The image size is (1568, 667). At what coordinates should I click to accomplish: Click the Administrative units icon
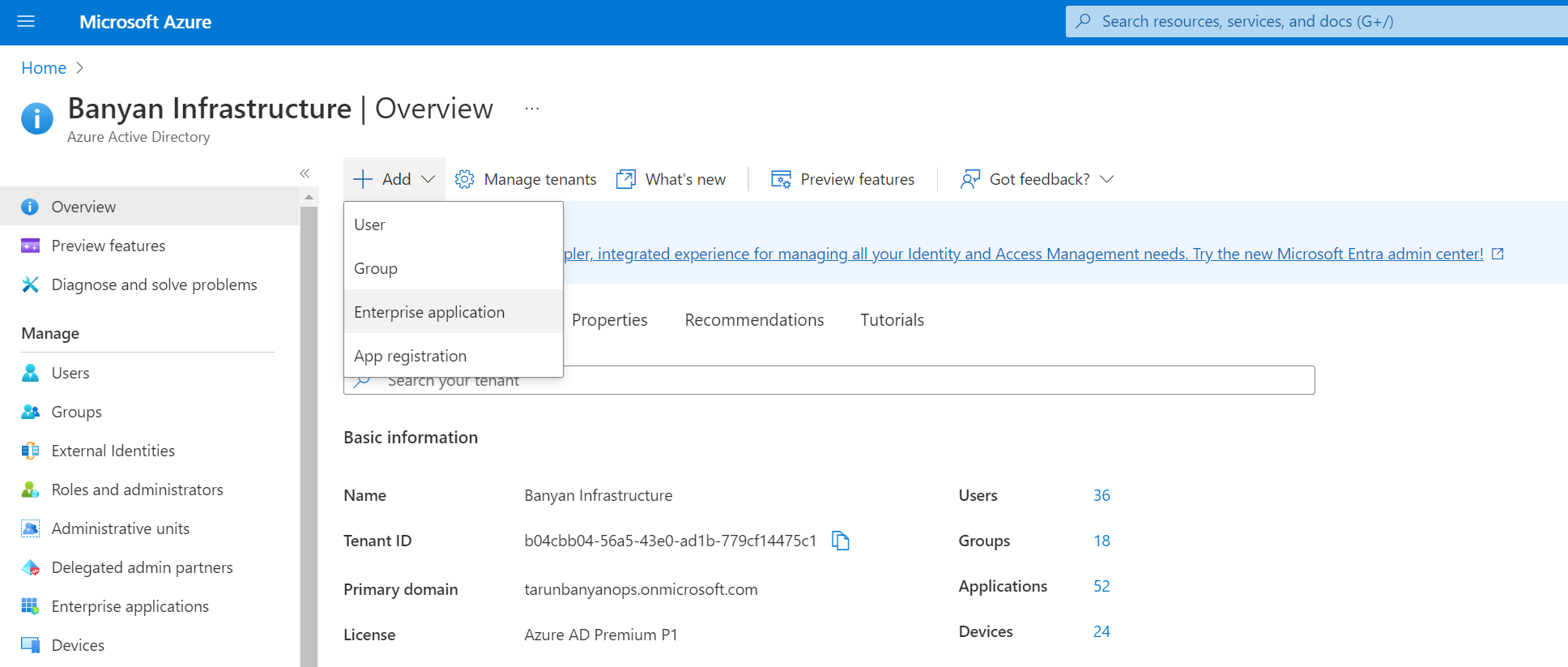30,528
